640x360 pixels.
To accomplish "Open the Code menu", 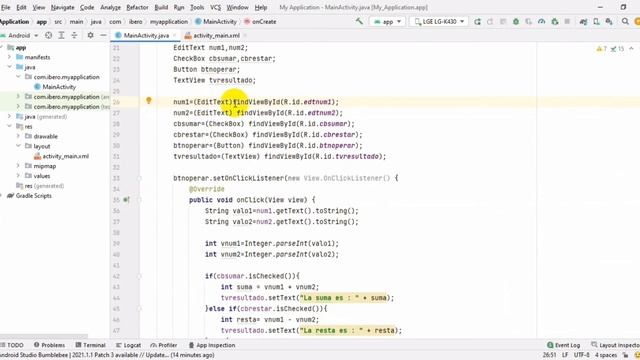I will click(x=87, y=7).
